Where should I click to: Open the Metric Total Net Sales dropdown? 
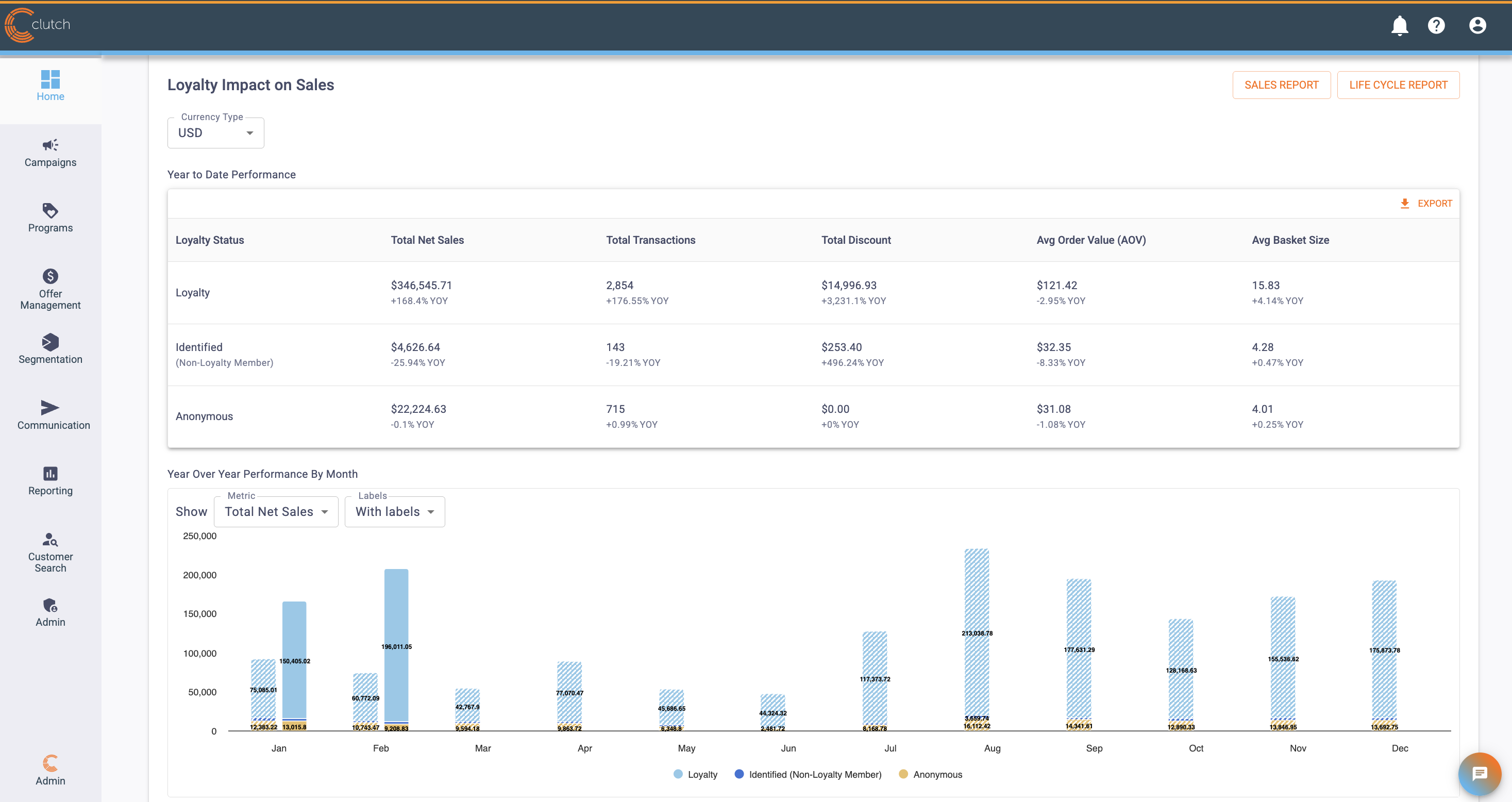point(276,512)
